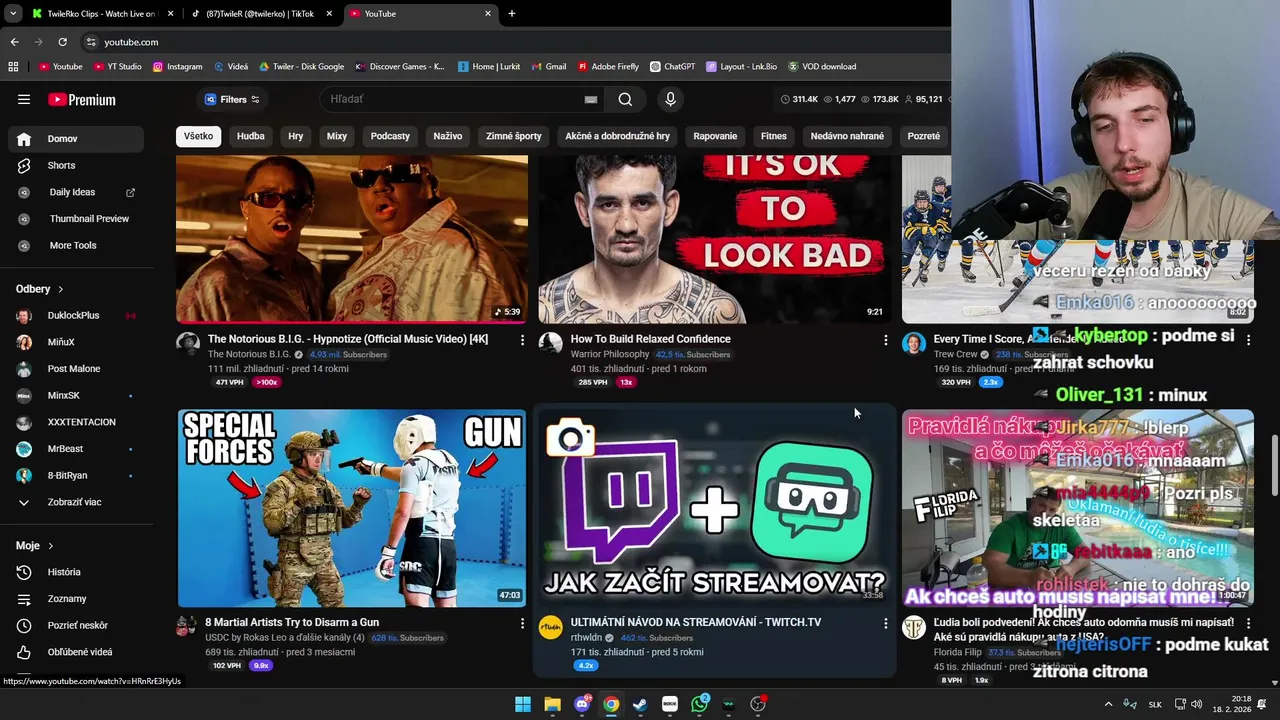Screen dimensions: 1280x720
Task: Select the Akčné a dobrodružné hry chip
Action: [617, 136]
